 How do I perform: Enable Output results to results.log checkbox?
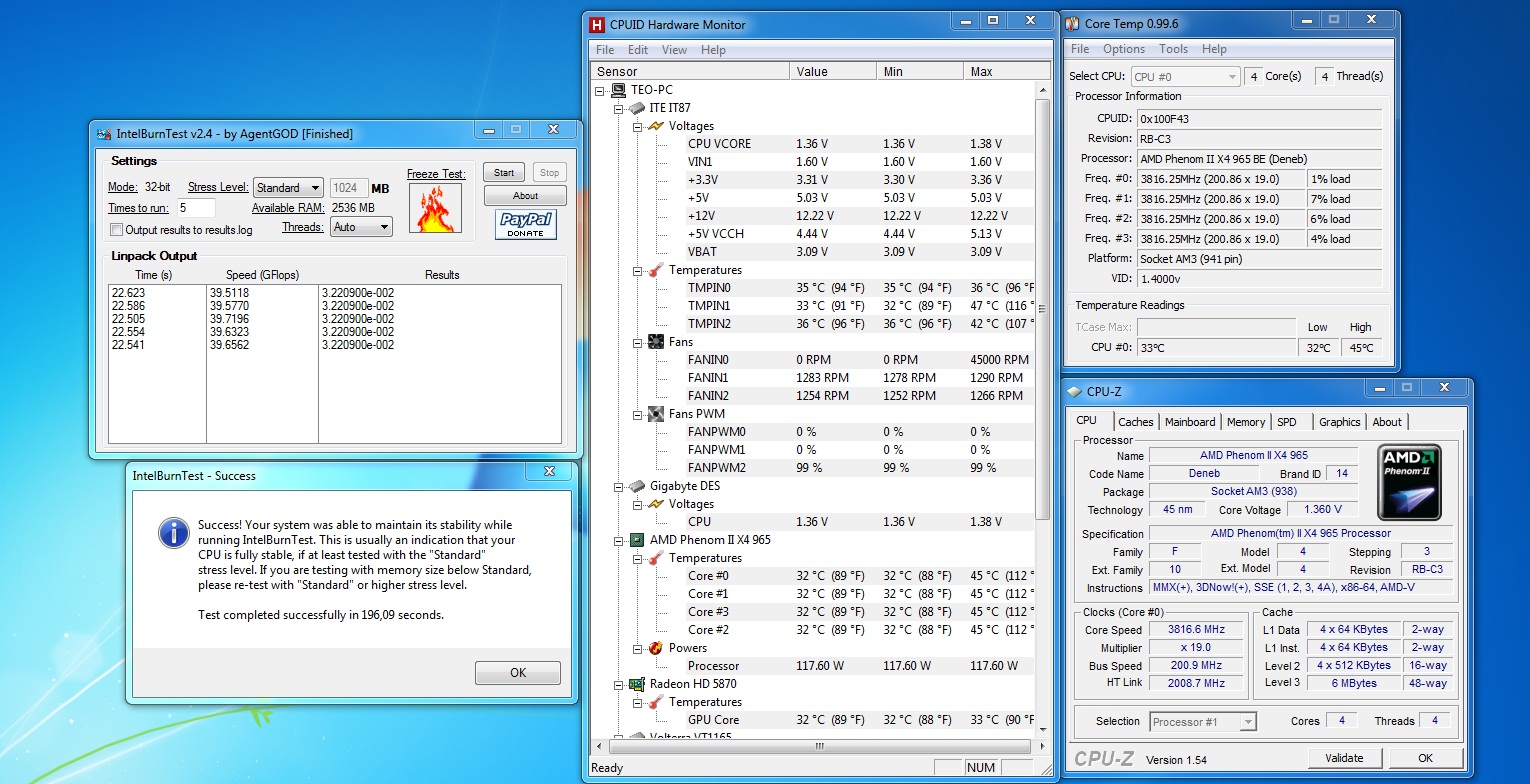coord(116,230)
